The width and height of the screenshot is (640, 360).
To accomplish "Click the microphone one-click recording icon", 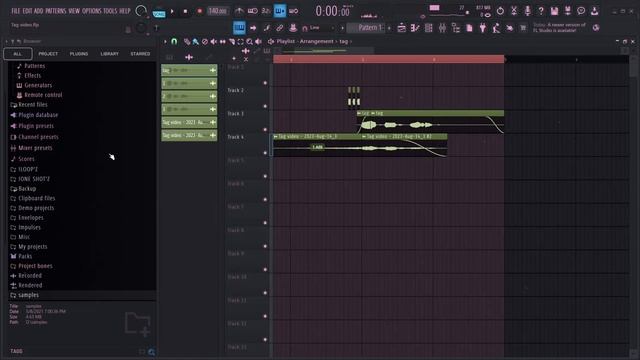I will pos(527,11).
